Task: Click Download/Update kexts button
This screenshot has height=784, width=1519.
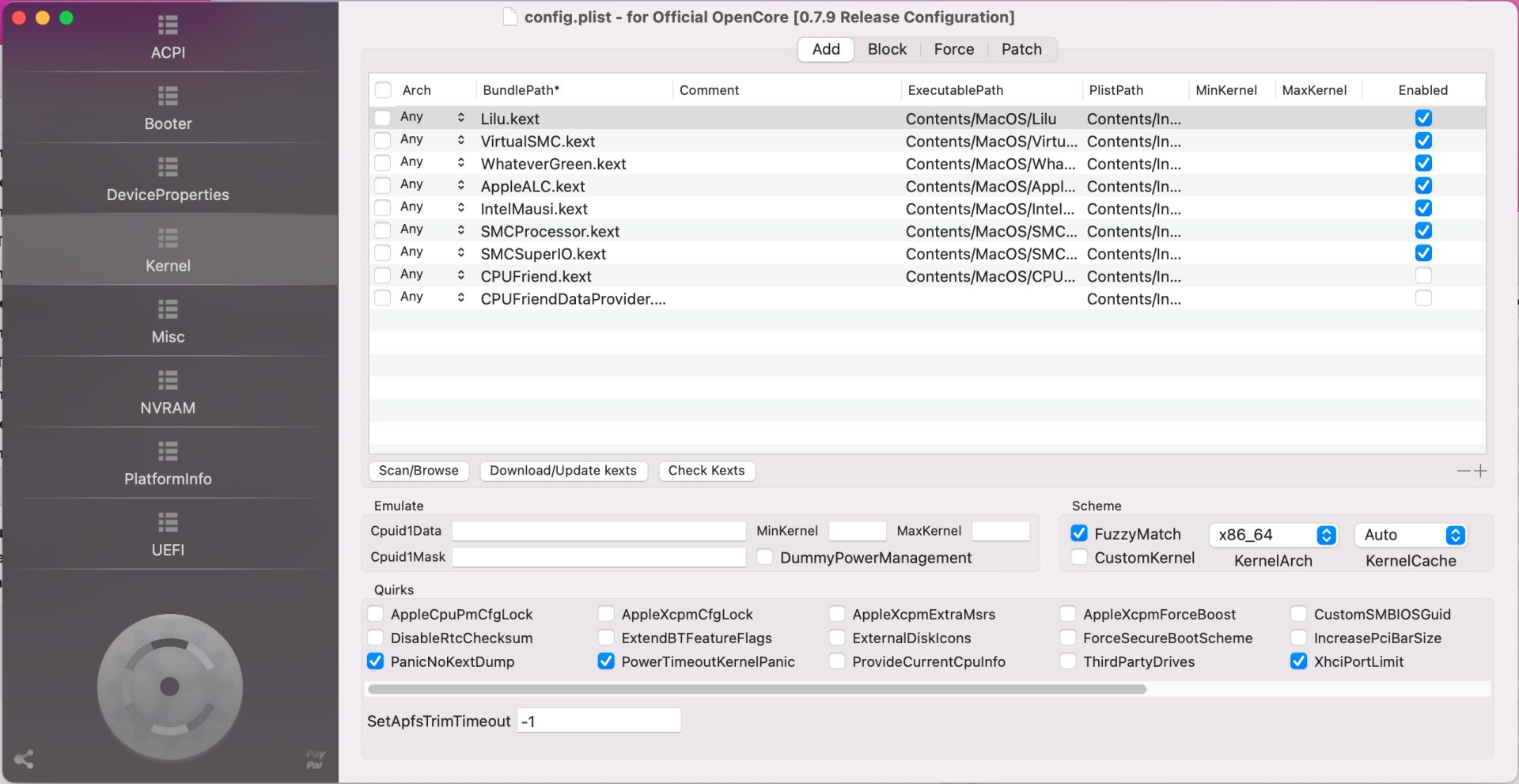Action: coord(563,471)
